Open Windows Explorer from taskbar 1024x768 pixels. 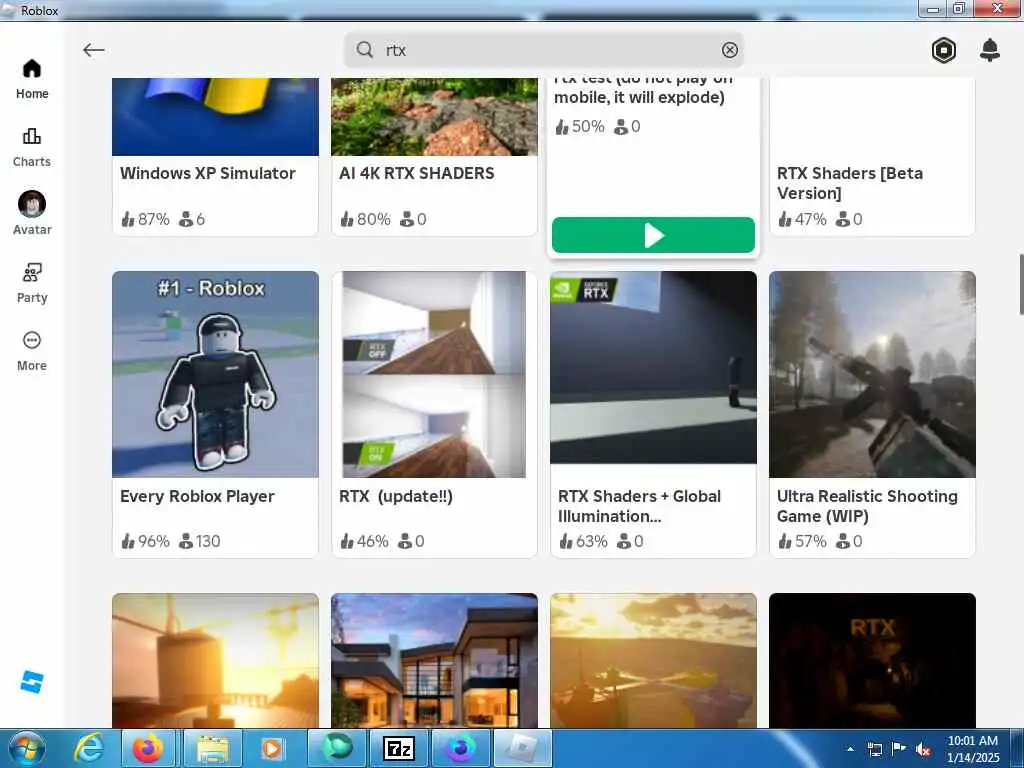coord(213,748)
